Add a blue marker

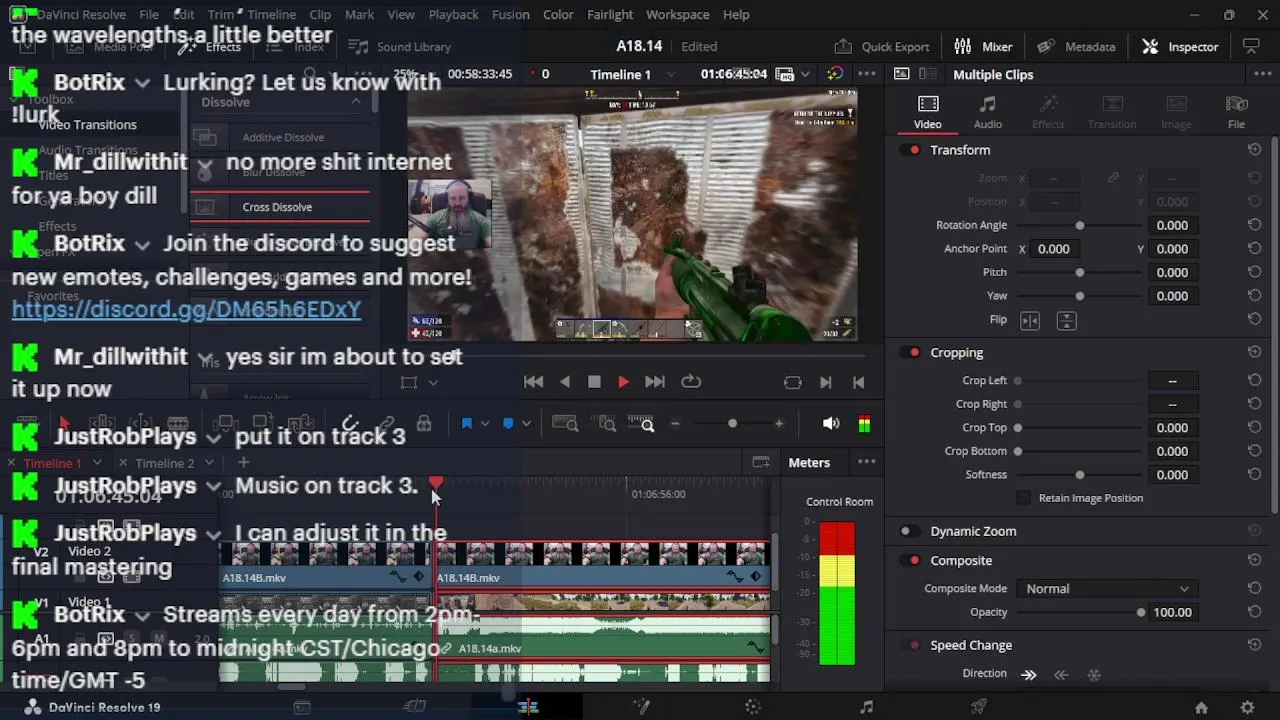(x=508, y=424)
